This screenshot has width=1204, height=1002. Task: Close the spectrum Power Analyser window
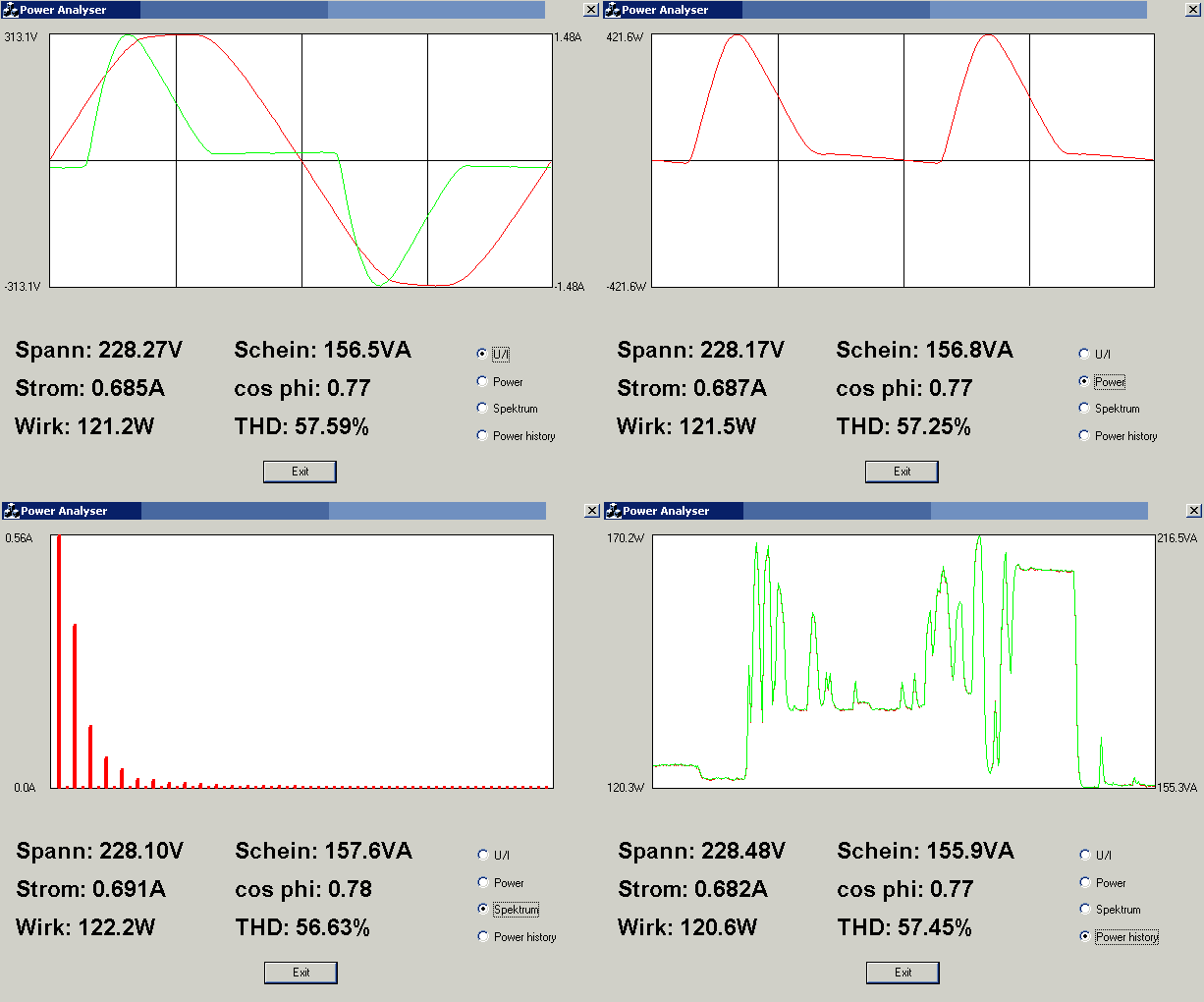pyautogui.click(x=591, y=511)
